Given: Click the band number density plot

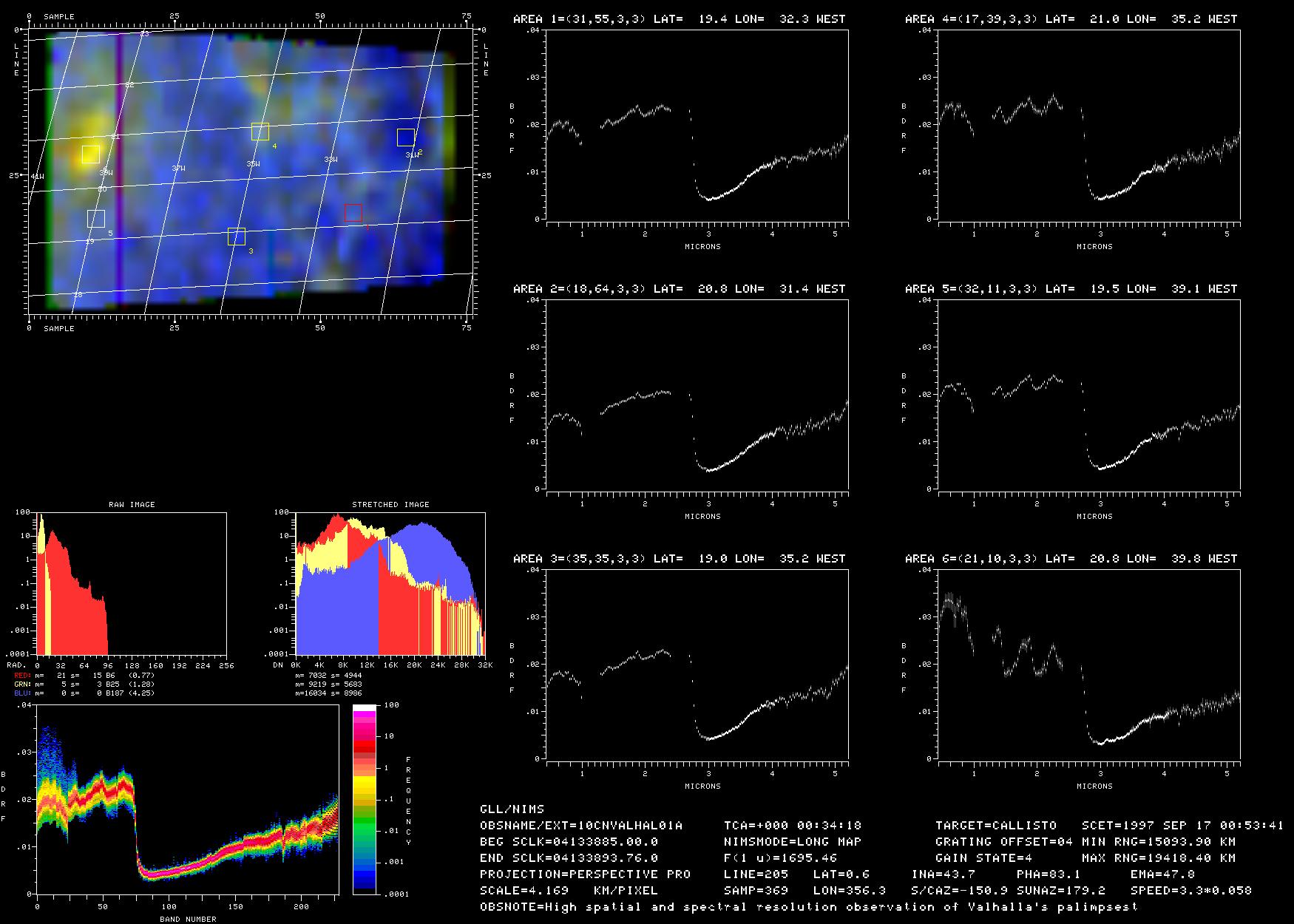Looking at the screenshot, I should (x=187, y=800).
